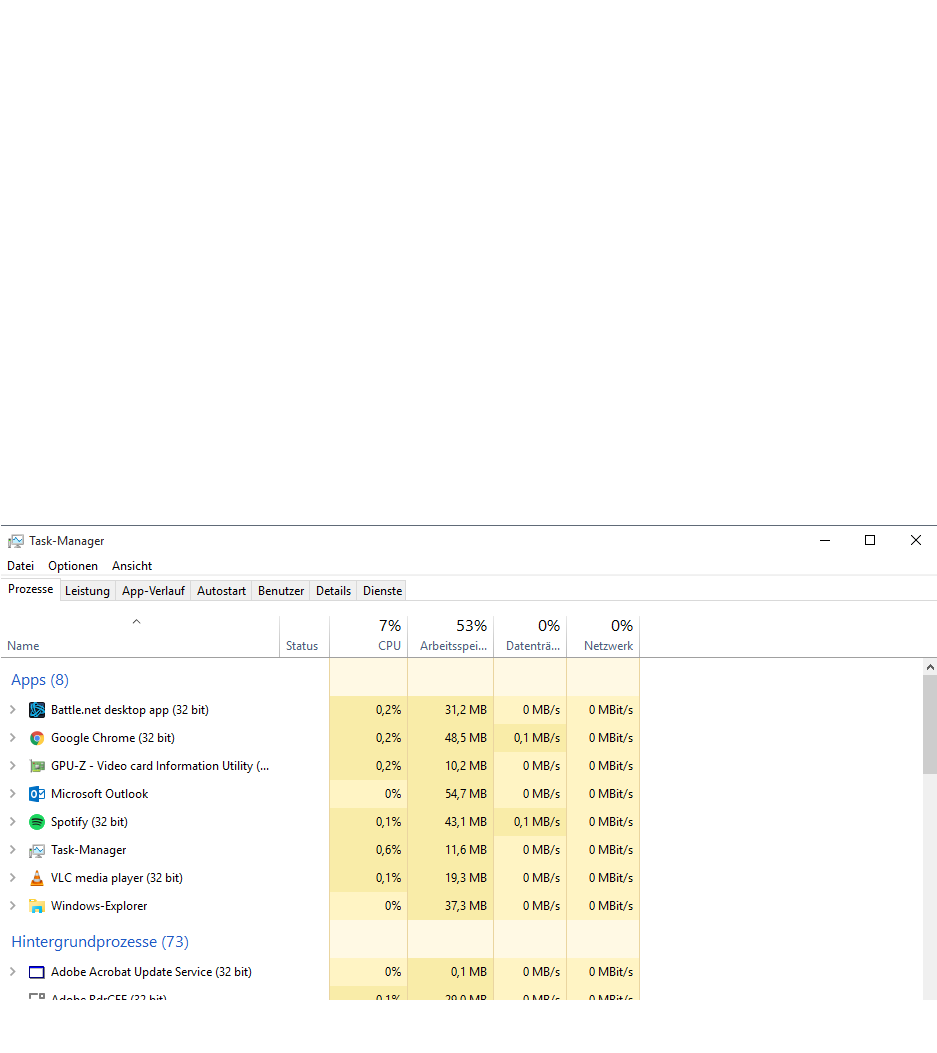Click the Windows-Explorer folder icon
Viewport: 937px width, 1053px height.
(37, 906)
